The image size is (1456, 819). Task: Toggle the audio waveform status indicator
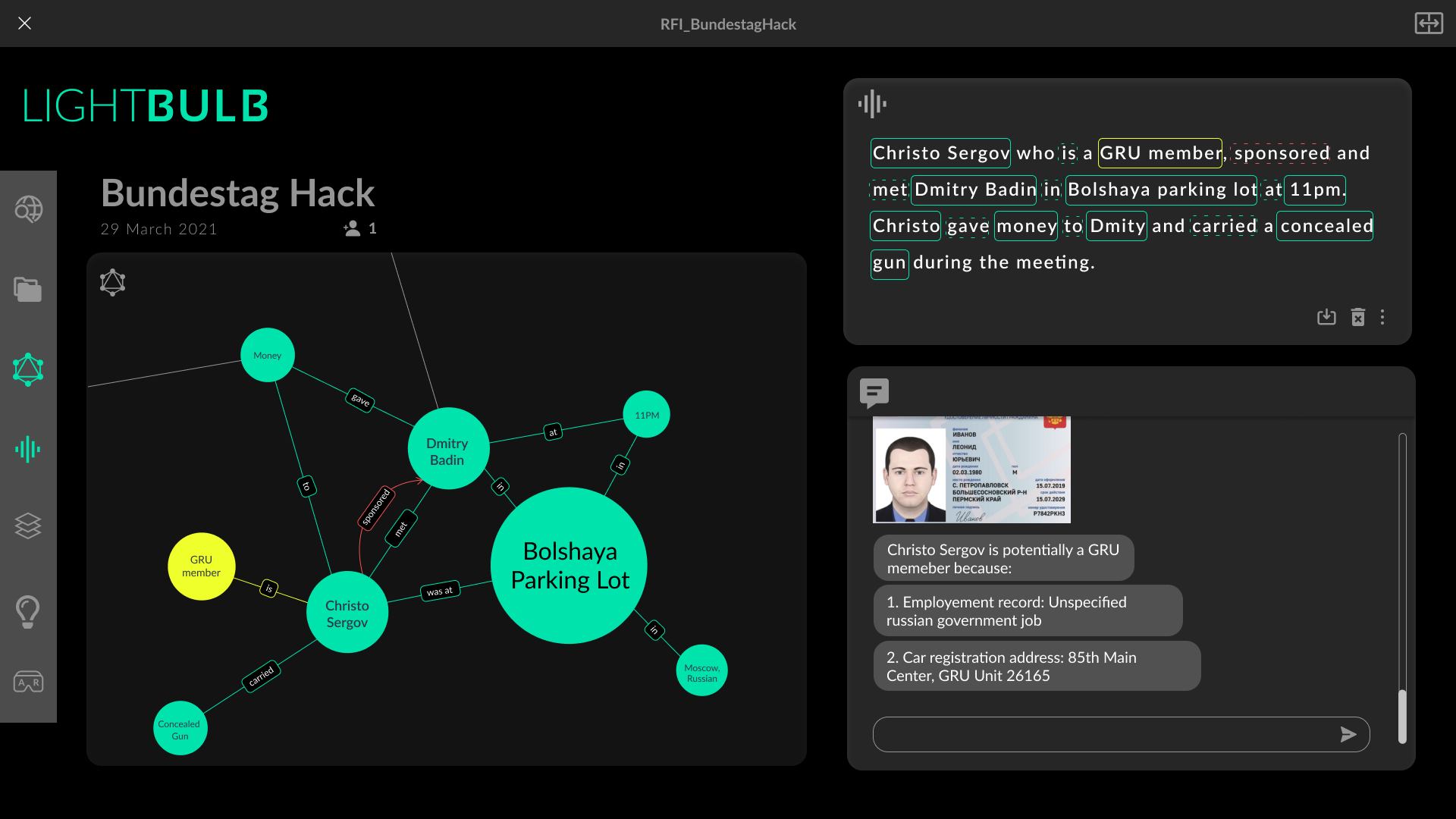(873, 104)
